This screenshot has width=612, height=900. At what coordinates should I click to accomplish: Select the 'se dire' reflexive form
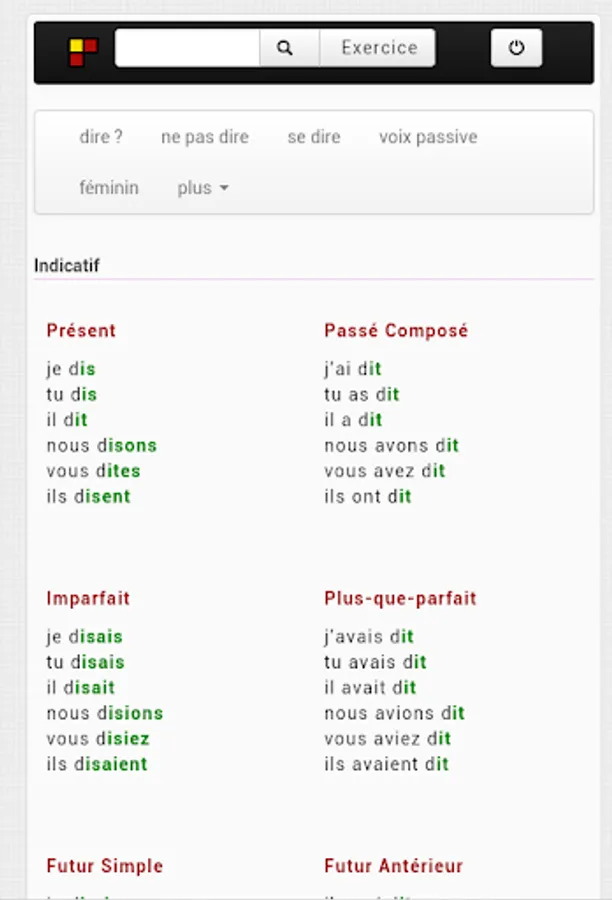(314, 137)
